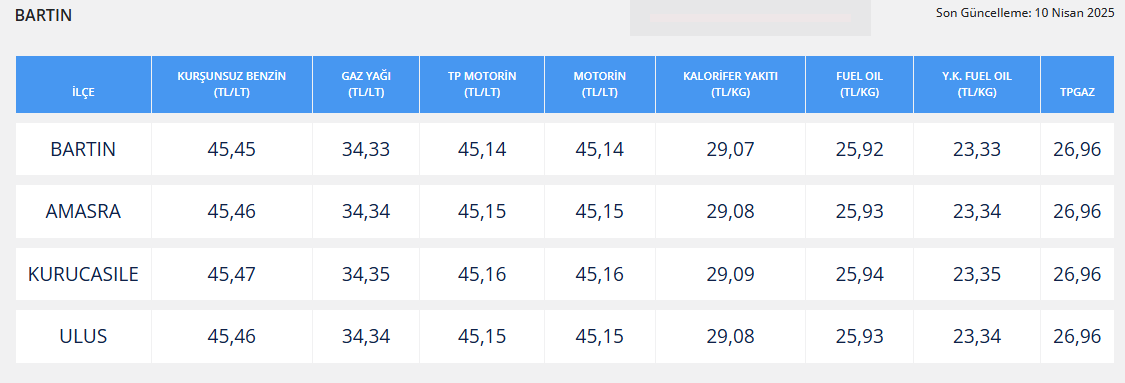The height and width of the screenshot is (383, 1125).
Task: Click the KURŞUNSUZ BENZİN column header
Action: (232, 84)
